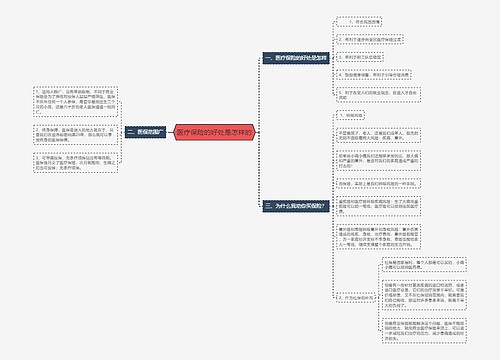Select the four-line note above 2、作为社保的补充
This screenshot has width=500, height=360.
378,237
